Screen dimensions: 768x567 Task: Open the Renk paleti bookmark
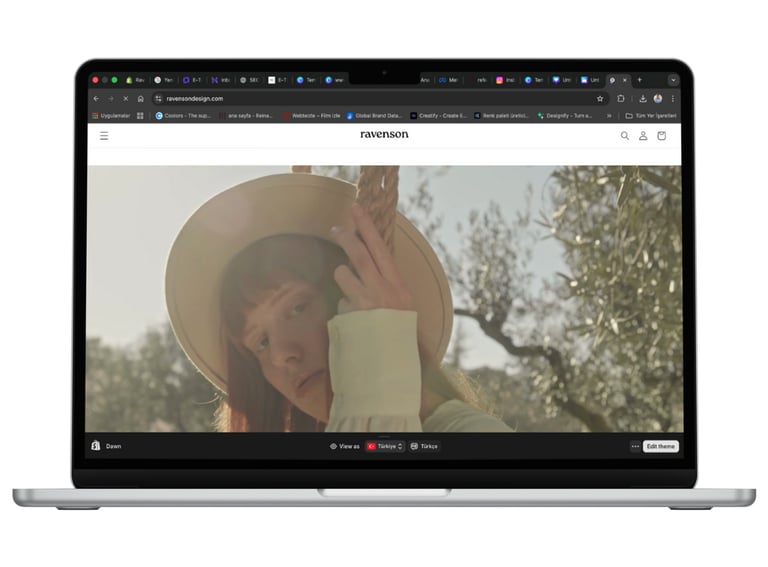(x=501, y=116)
